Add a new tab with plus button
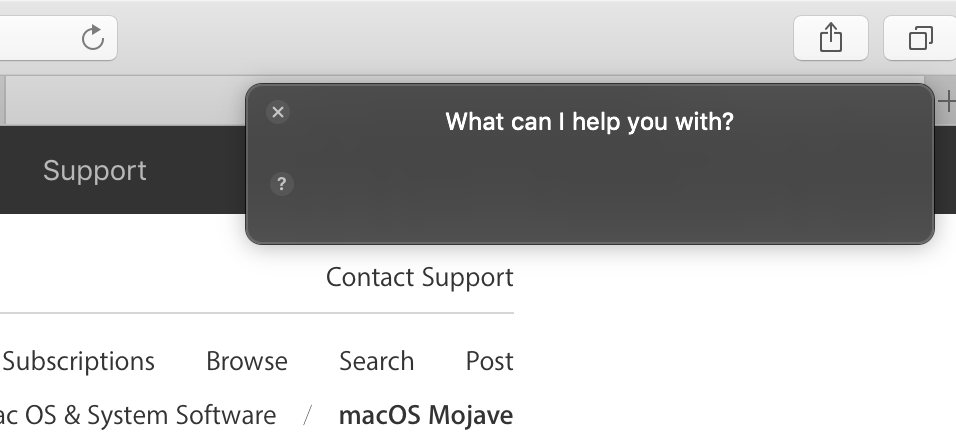 tap(945, 101)
